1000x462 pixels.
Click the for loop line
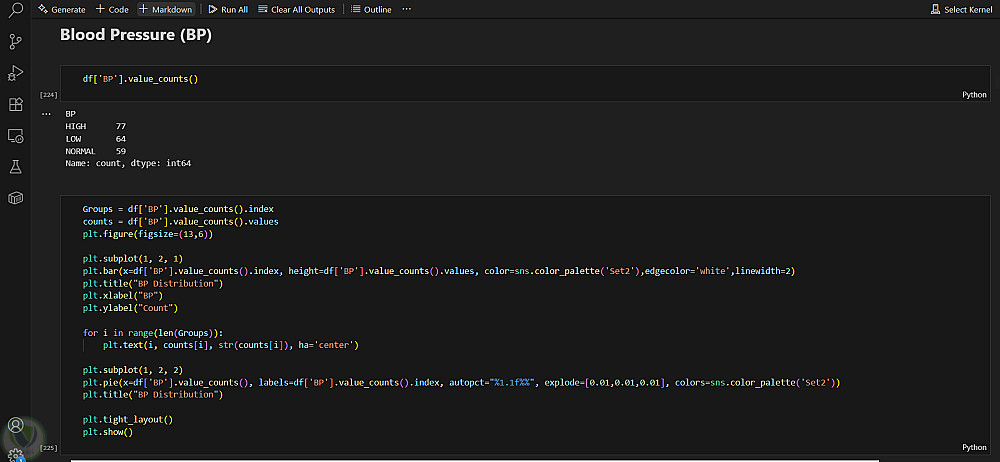153,333
